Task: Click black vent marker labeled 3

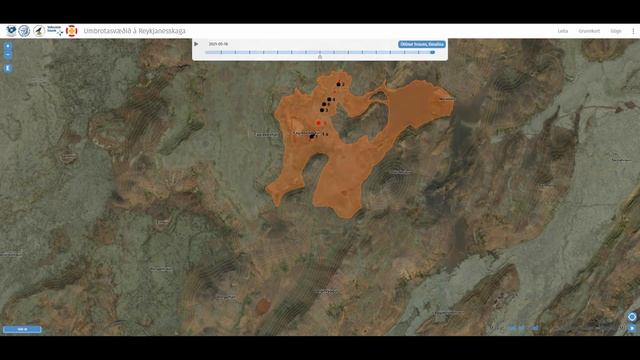Action: [x=322, y=110]
